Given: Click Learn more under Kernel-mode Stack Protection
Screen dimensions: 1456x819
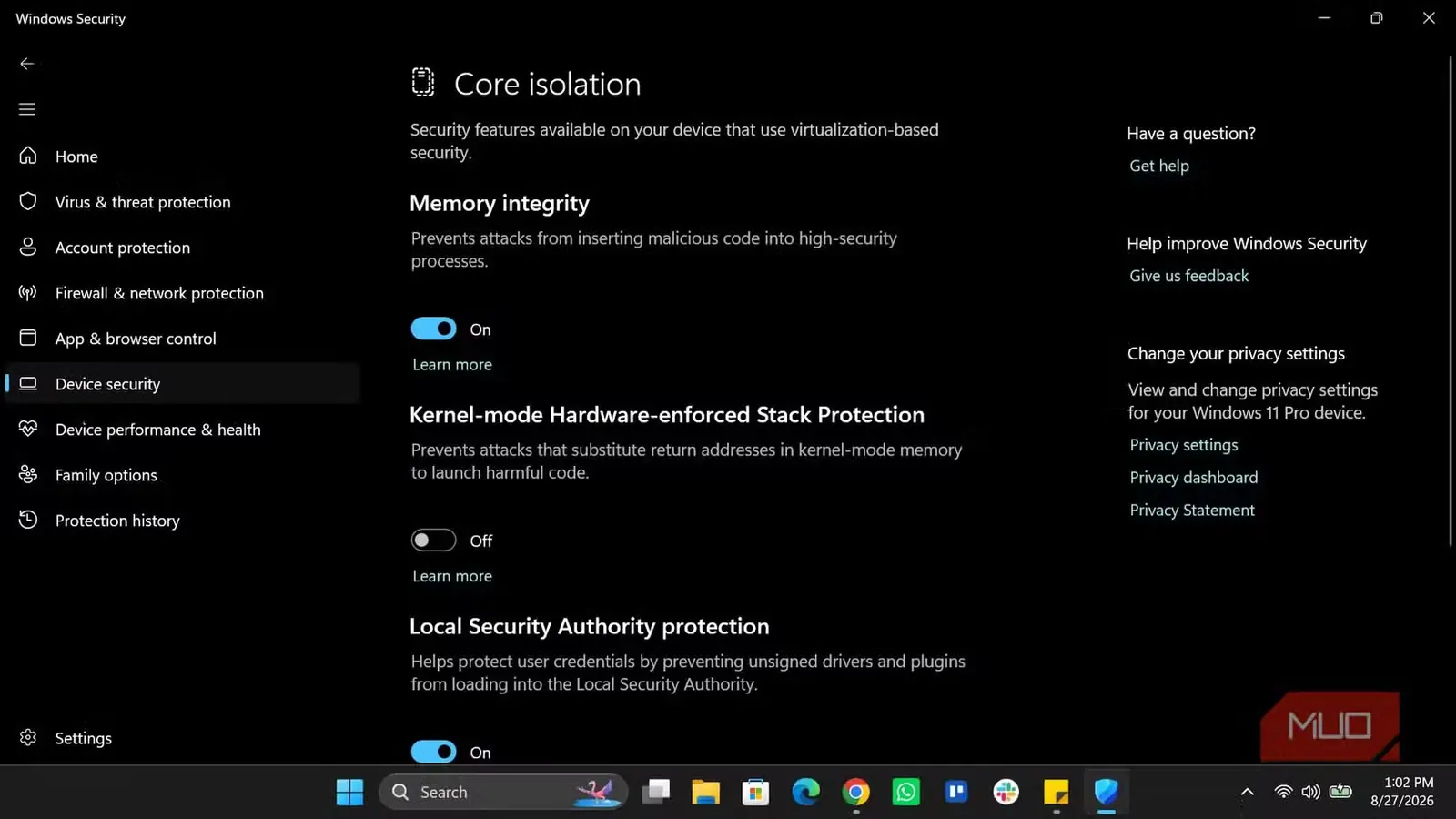Looking at the screenshot, I should pyautogui.click(x=452, y=576).
